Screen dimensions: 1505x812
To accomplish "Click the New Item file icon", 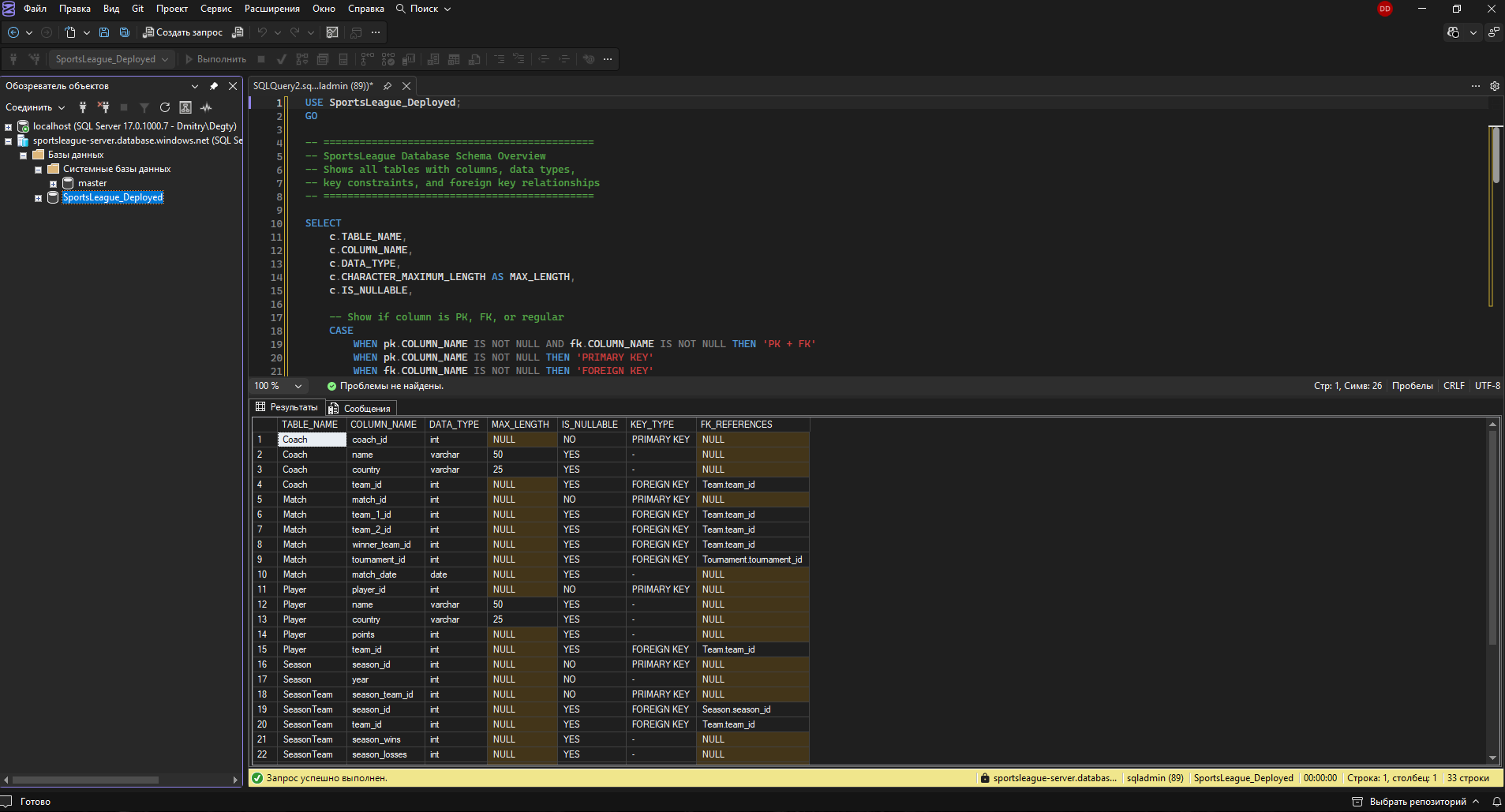I will point(70,32).
